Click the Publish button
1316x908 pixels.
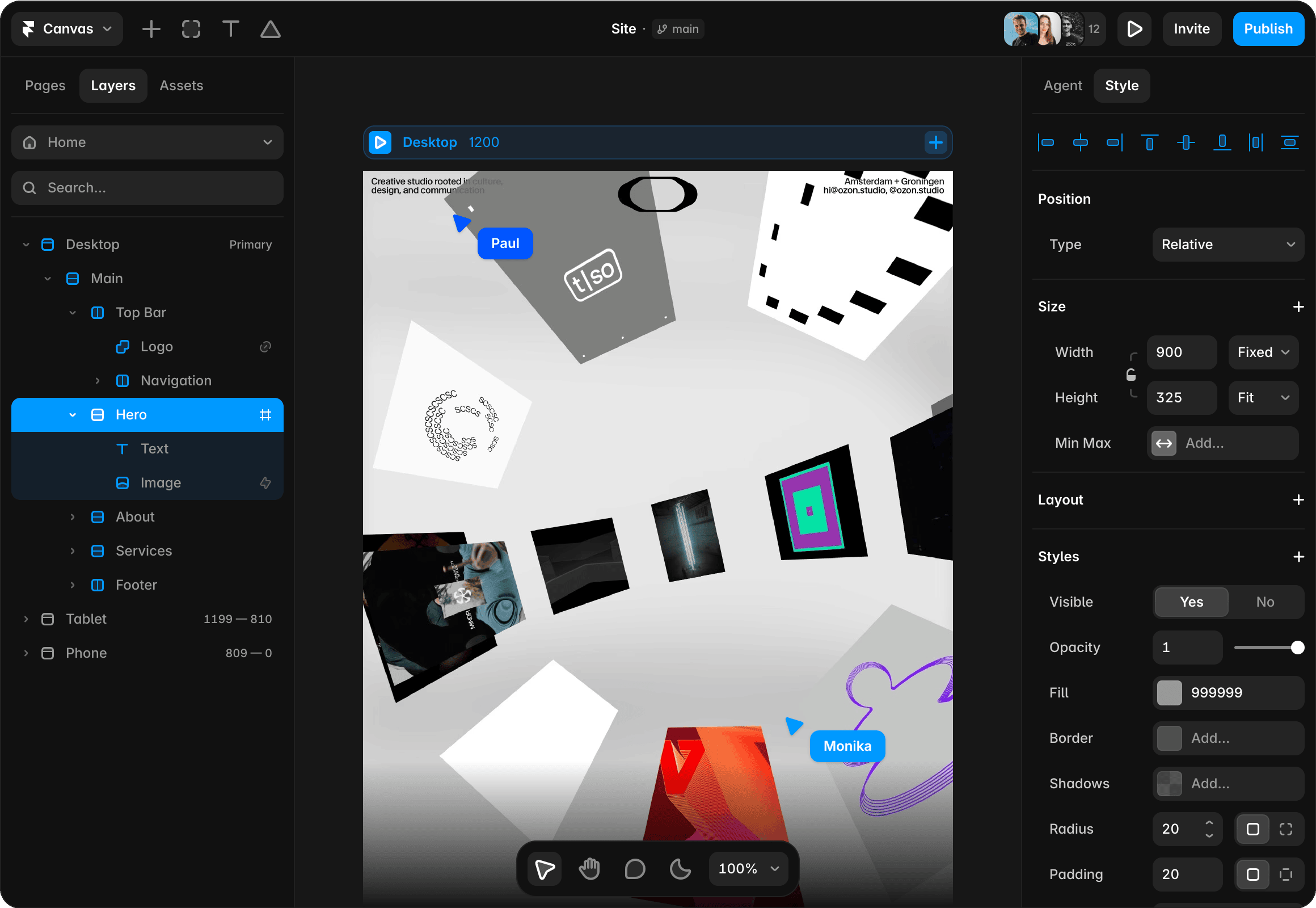[1268, 29]
